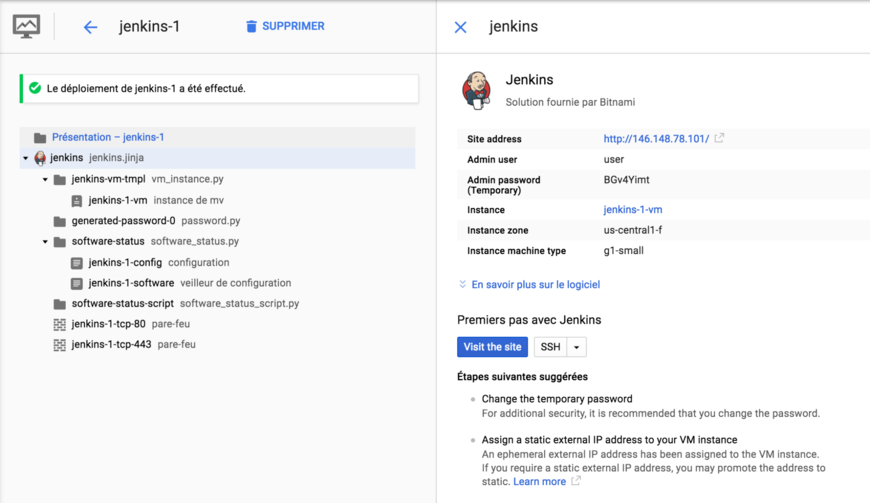This screenshot has height=503, width=870.
Task: Click 'Assign a static external IP address' step
Action: click(609, 440)
